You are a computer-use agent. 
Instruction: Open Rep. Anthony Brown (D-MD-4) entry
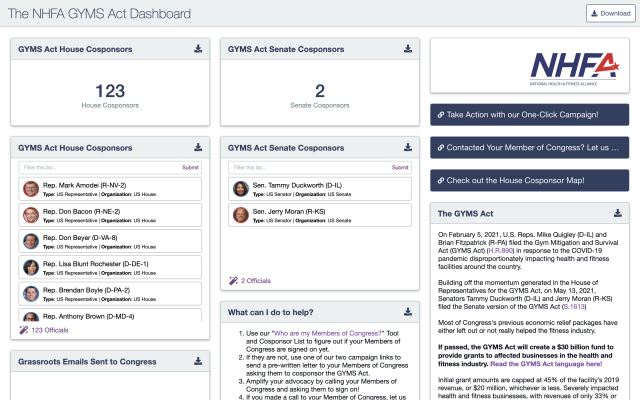110,315
